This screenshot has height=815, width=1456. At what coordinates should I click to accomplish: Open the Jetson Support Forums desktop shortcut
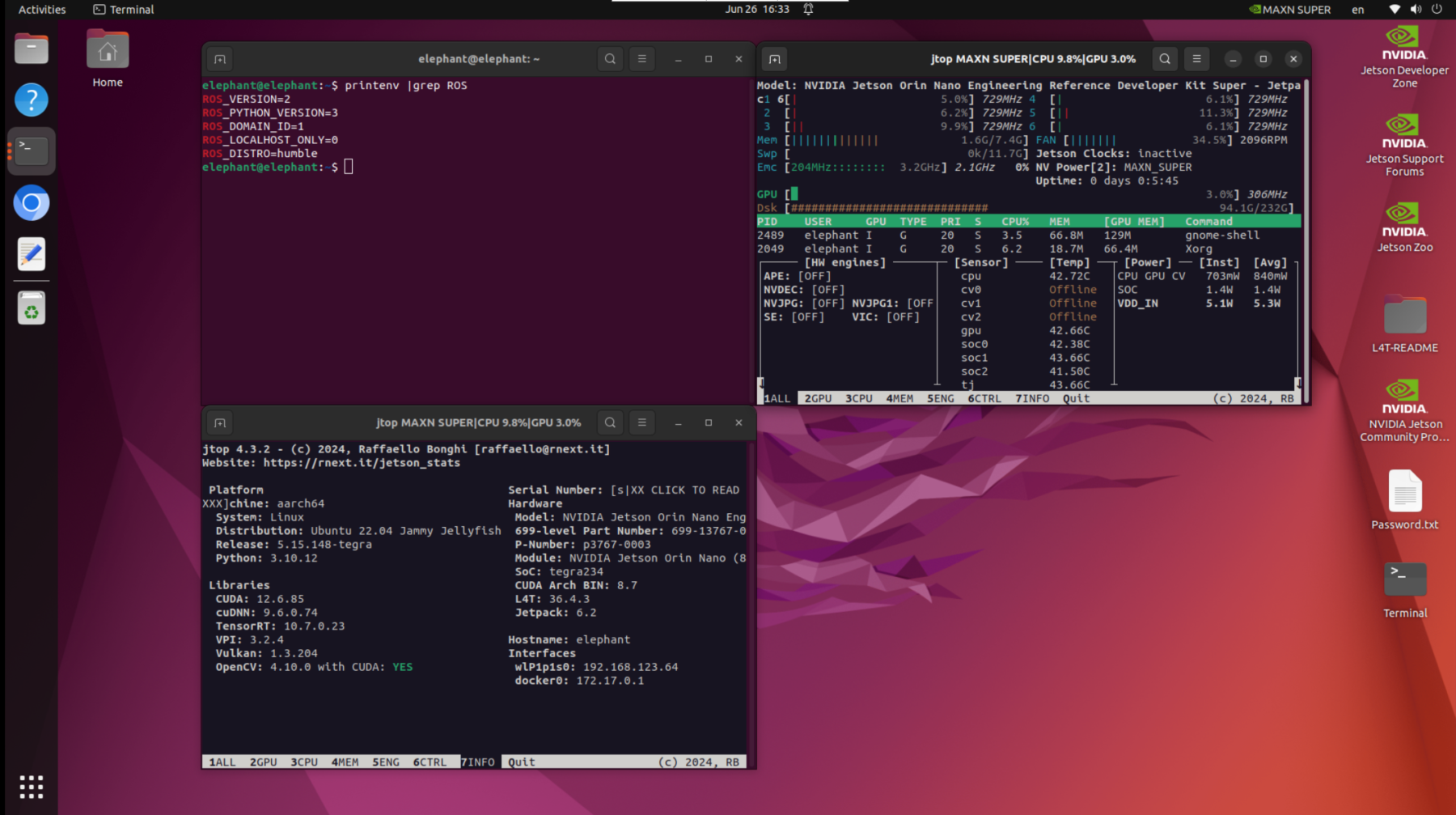click(1405, 146)
